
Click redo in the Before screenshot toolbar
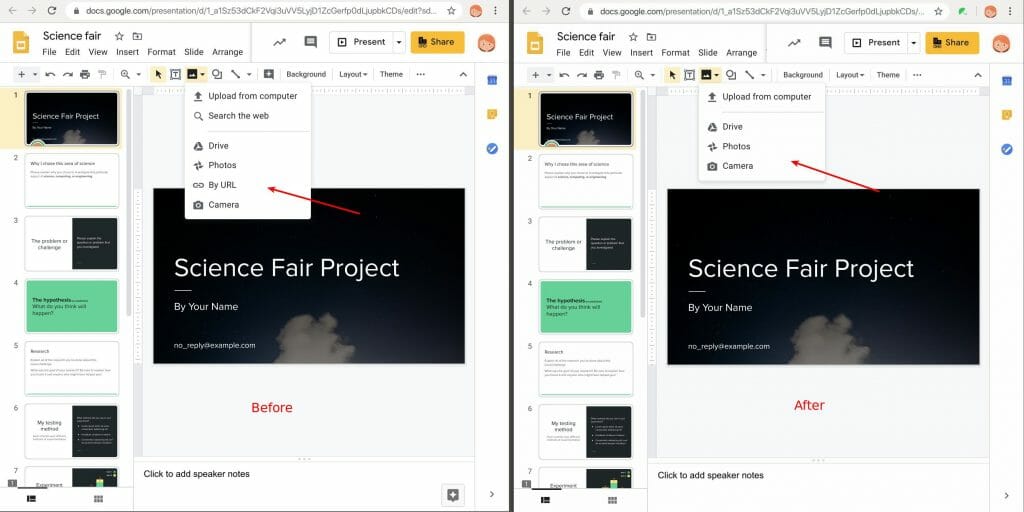(67, 74)
